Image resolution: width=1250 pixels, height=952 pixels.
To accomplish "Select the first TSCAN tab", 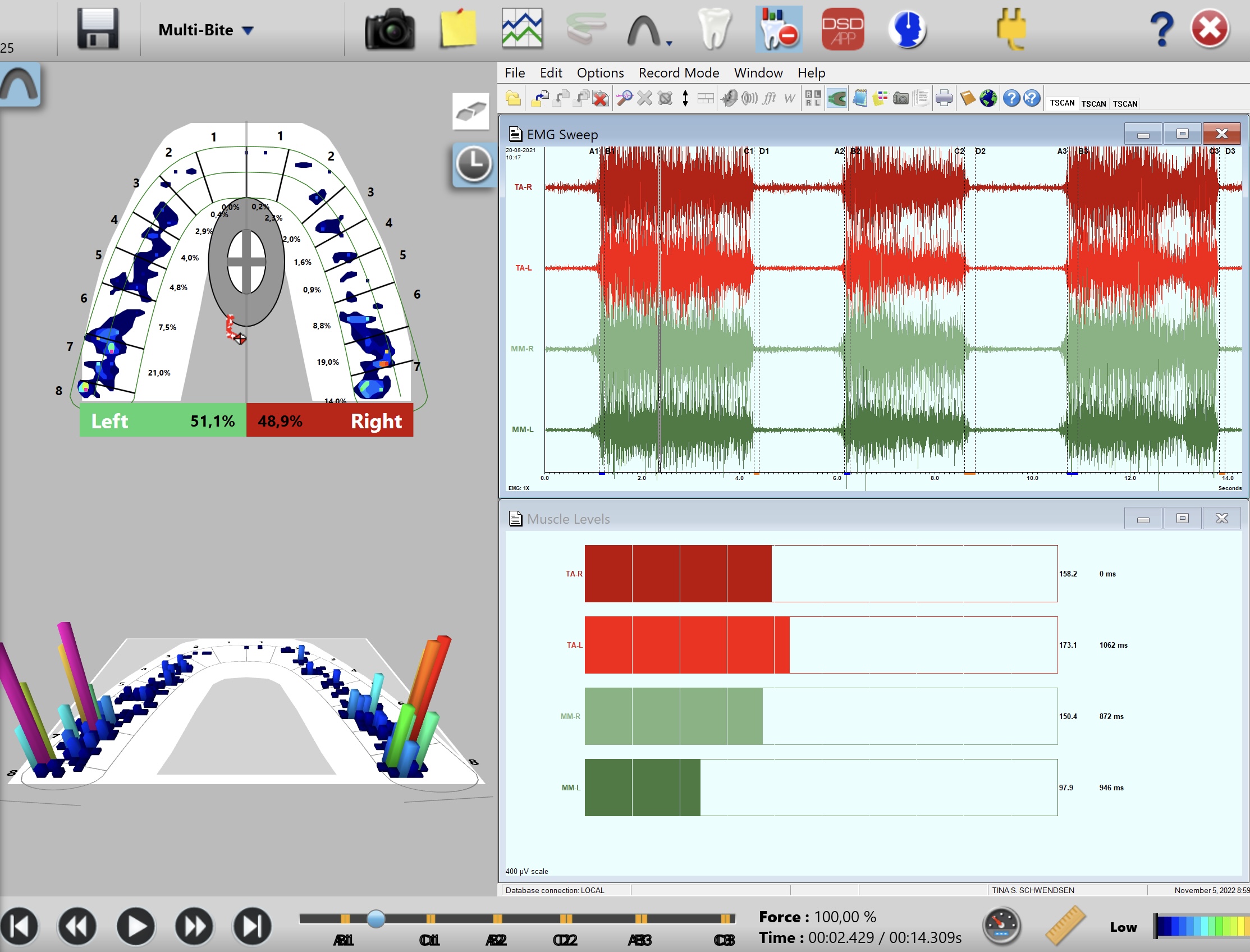I will (x=1061, y=103).
